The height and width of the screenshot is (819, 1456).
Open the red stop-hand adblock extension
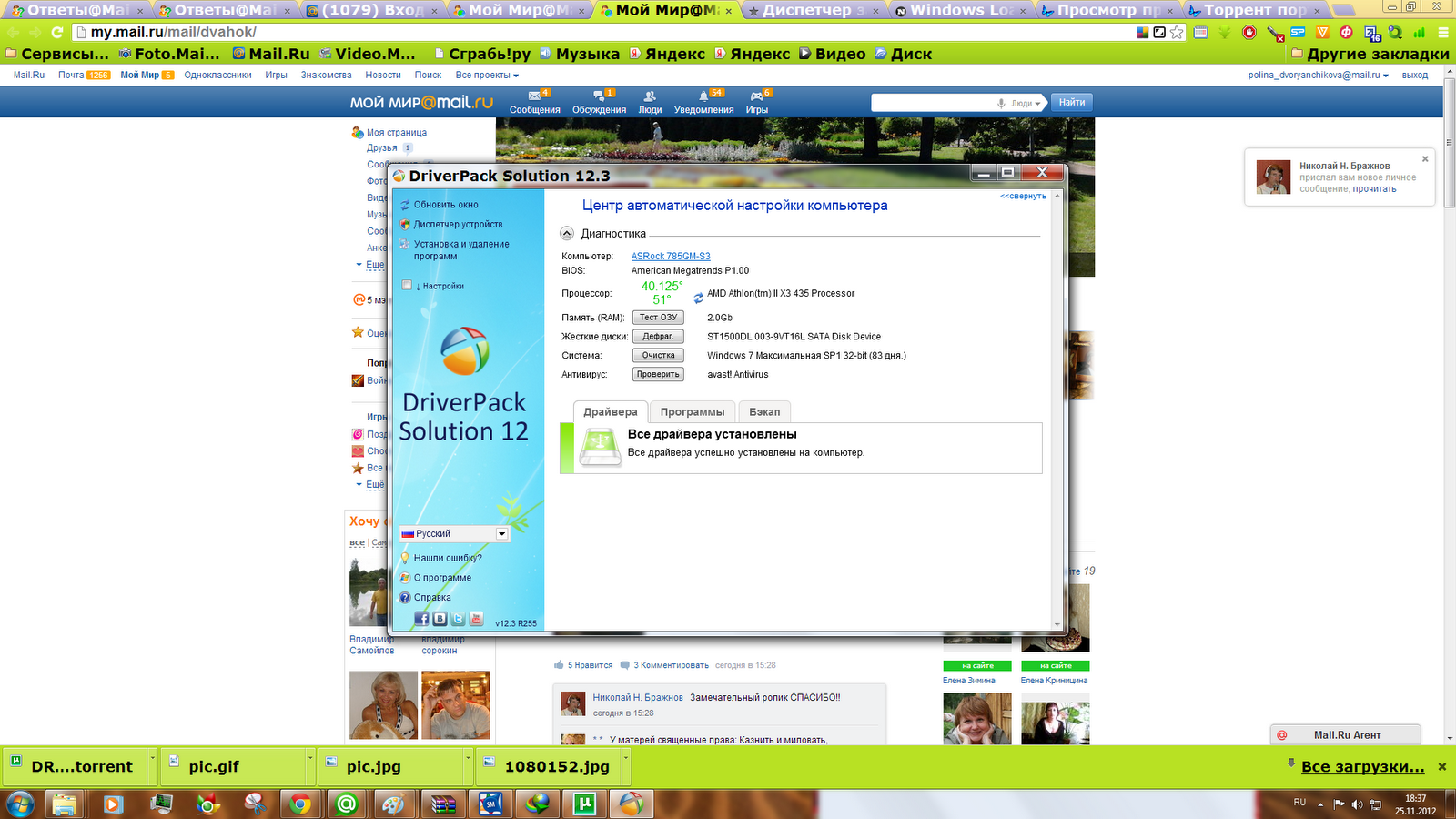click(x=1249, y=32)
